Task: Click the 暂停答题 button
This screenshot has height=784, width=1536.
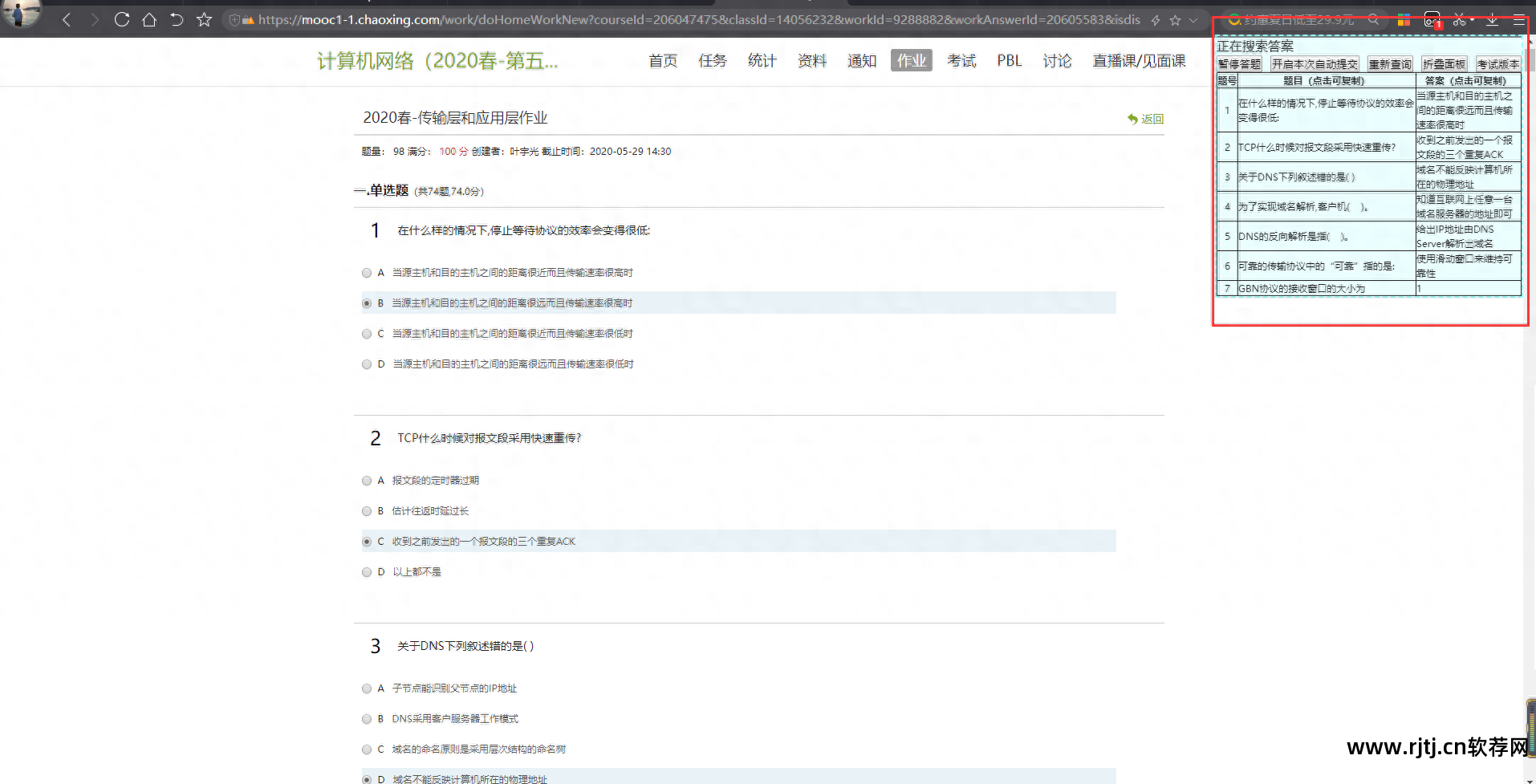Action: pyautogui.click(x=1239, y=64)
